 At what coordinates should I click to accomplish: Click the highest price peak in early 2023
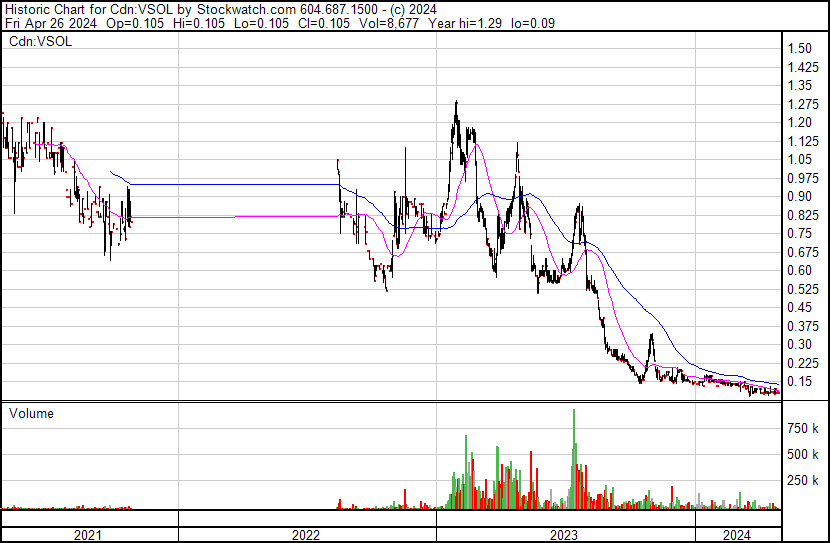click(x=457, y=104)
